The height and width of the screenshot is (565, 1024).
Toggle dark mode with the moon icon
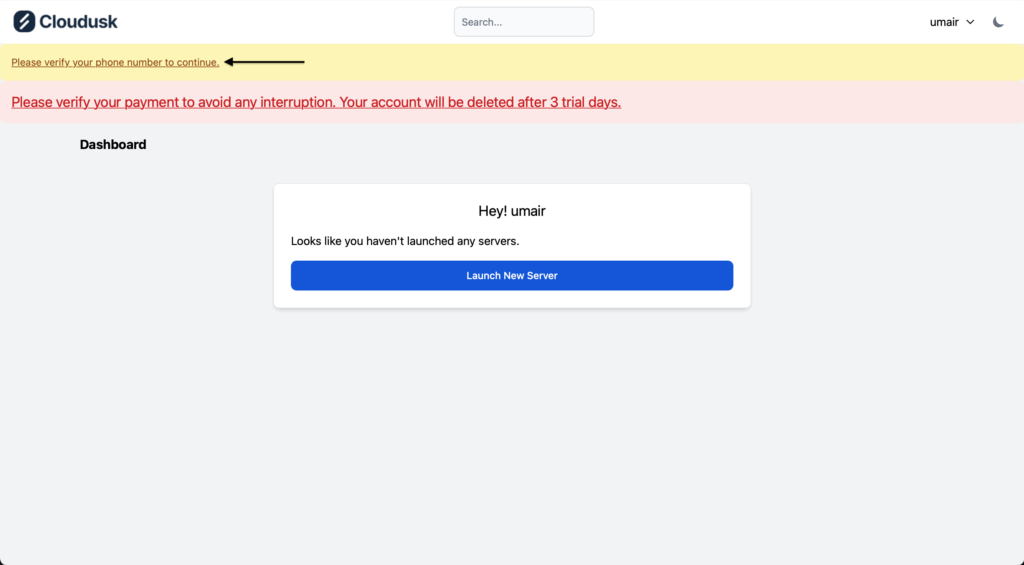coord(998,22)
